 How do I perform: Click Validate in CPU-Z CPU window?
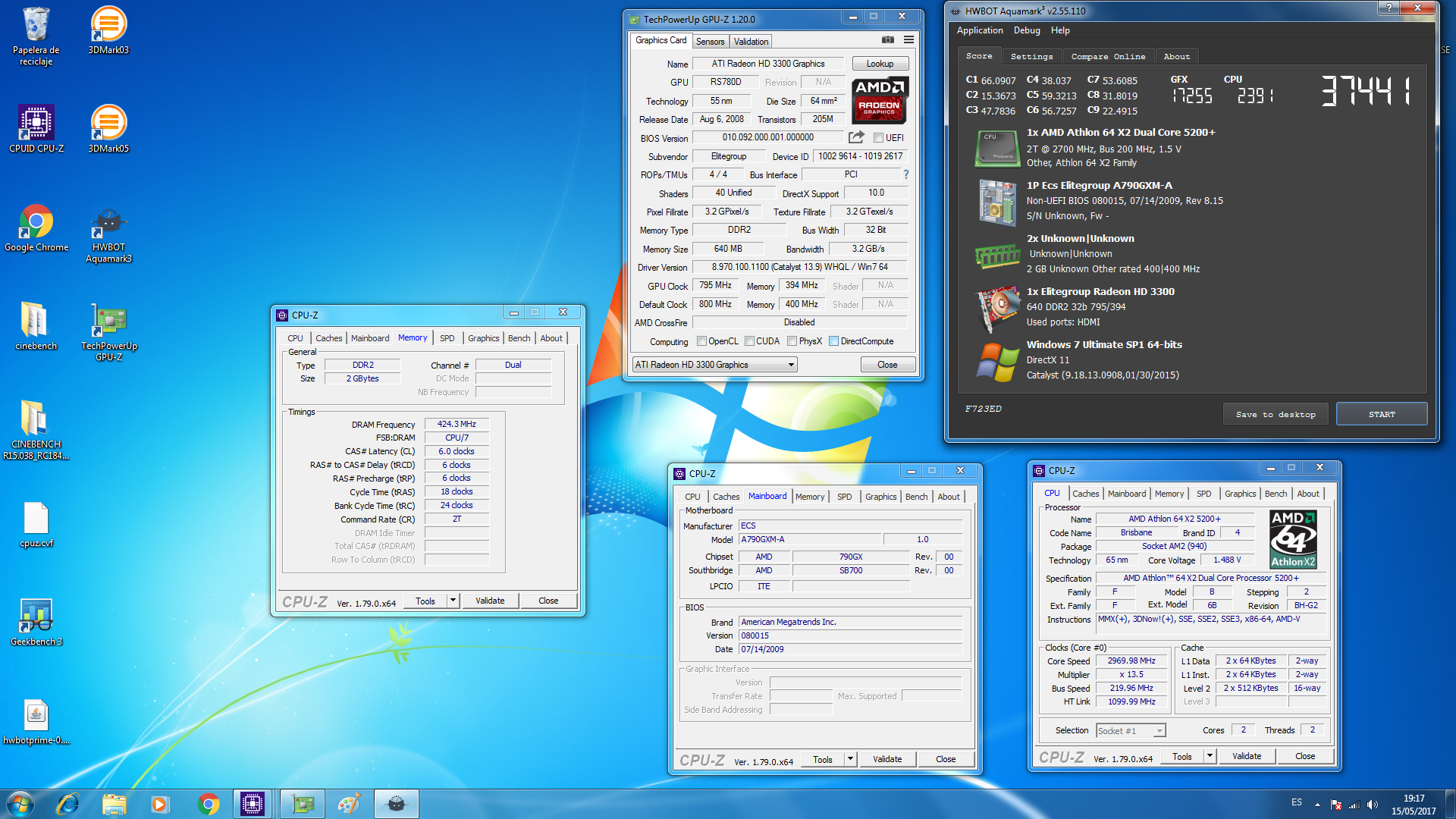click(x=1246, y=756)
